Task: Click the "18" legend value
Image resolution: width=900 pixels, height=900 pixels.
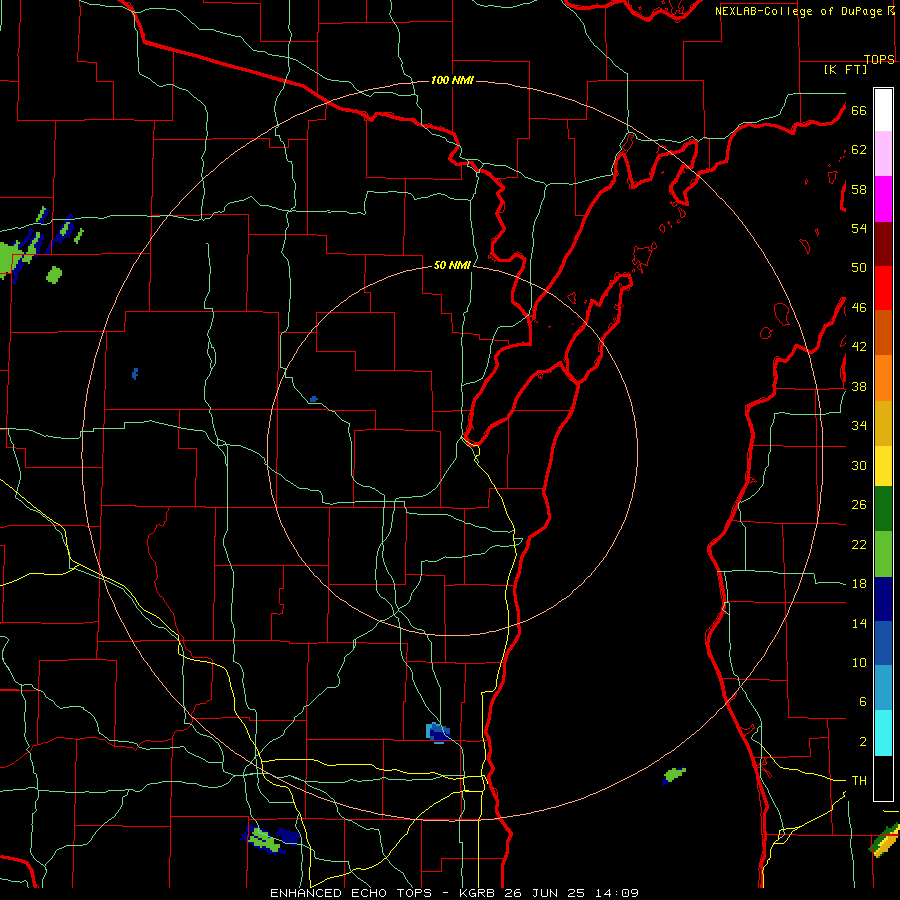Action: [x=859, y=584]
